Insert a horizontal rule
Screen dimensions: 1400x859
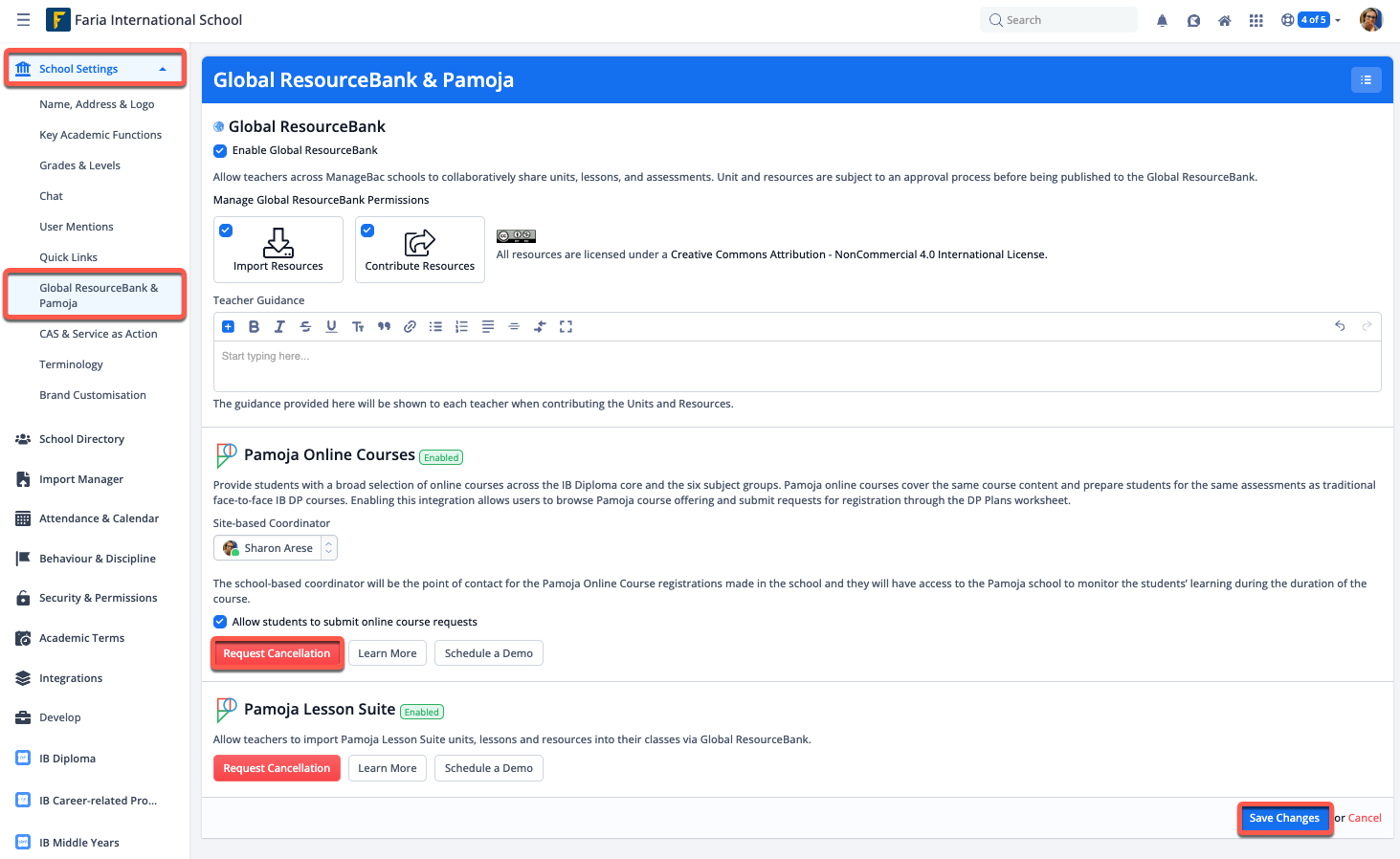514,327
